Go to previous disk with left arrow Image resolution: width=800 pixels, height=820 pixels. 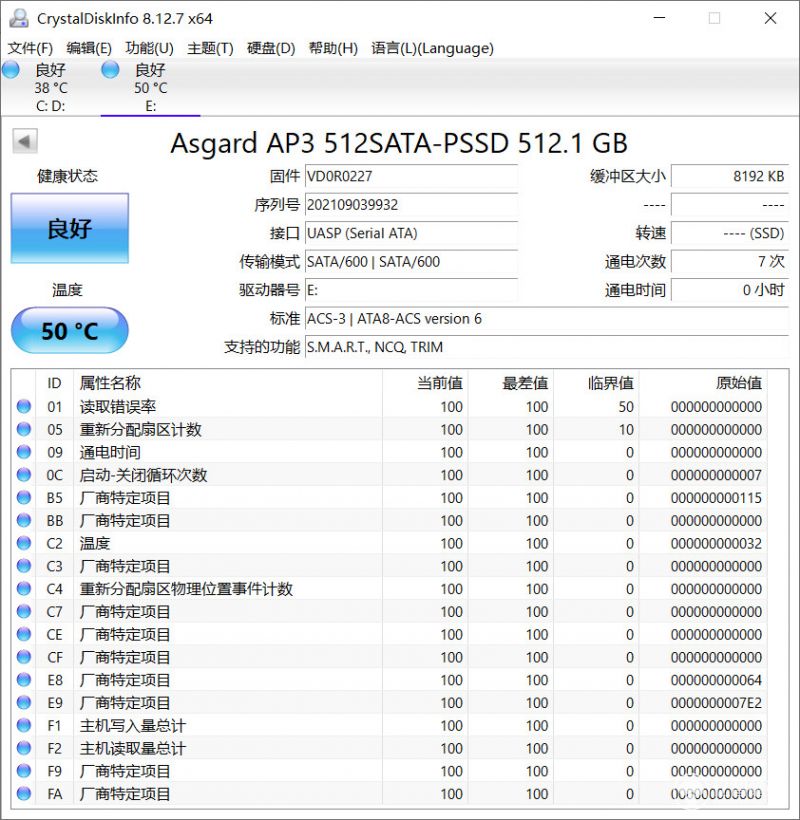[25, 141]
